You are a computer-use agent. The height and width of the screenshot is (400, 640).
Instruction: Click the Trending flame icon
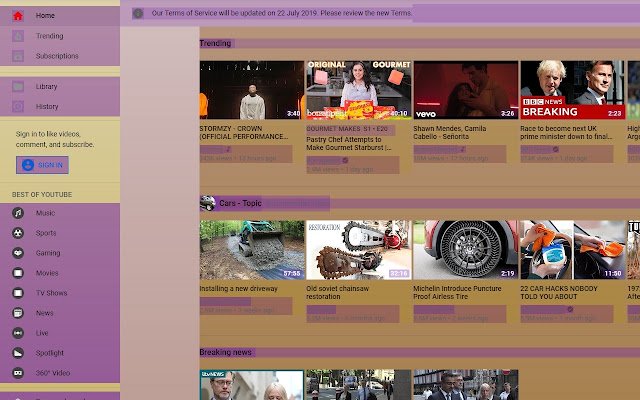click(18, 36)
